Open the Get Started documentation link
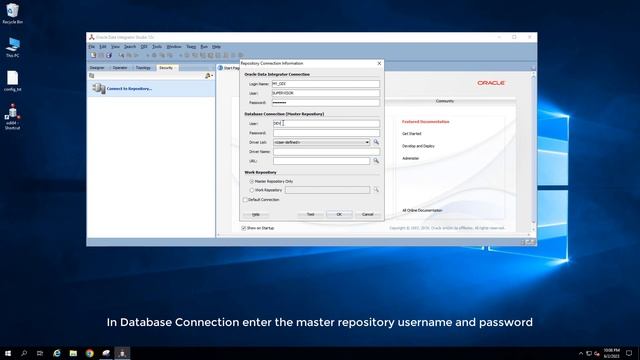Viewport: 640px width, 360px height. coord(411,134)
